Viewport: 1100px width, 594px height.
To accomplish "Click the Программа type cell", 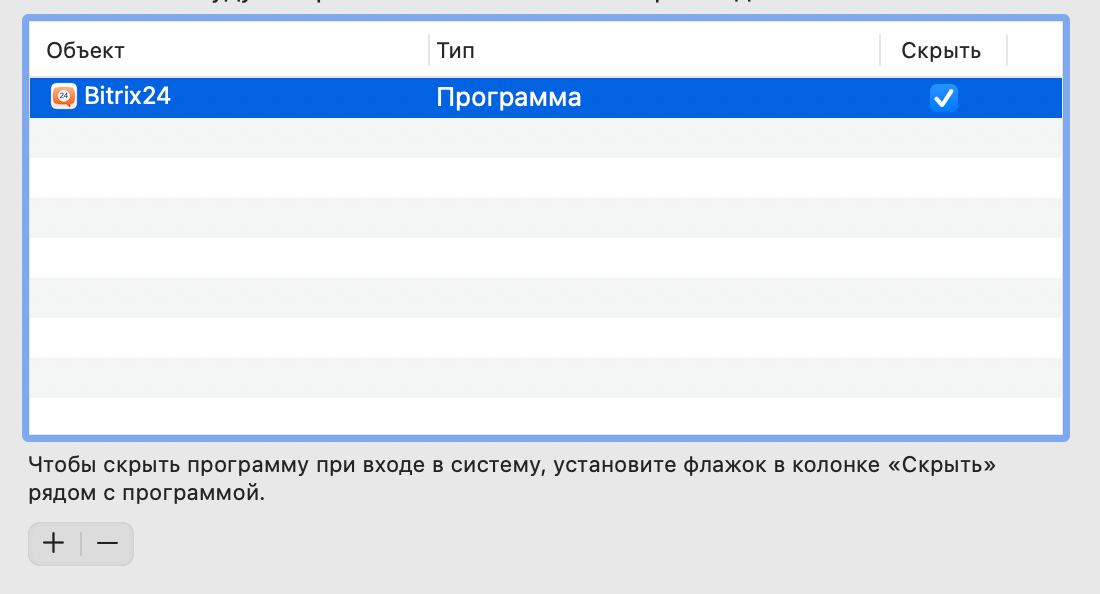I will [508, 98].
